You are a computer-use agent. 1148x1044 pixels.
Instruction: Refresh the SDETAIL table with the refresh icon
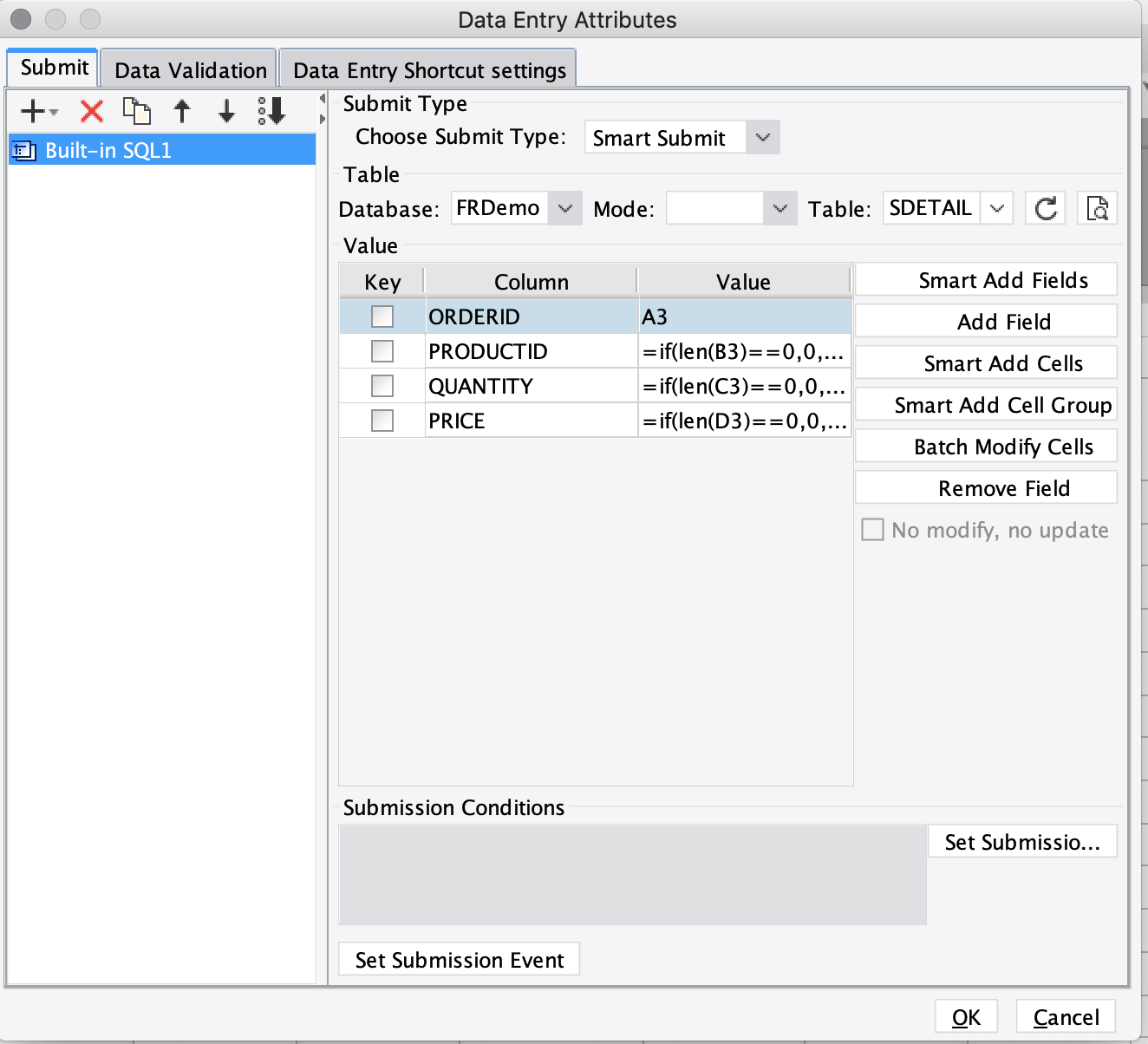pyautogui.click(x=1045, y=207)
